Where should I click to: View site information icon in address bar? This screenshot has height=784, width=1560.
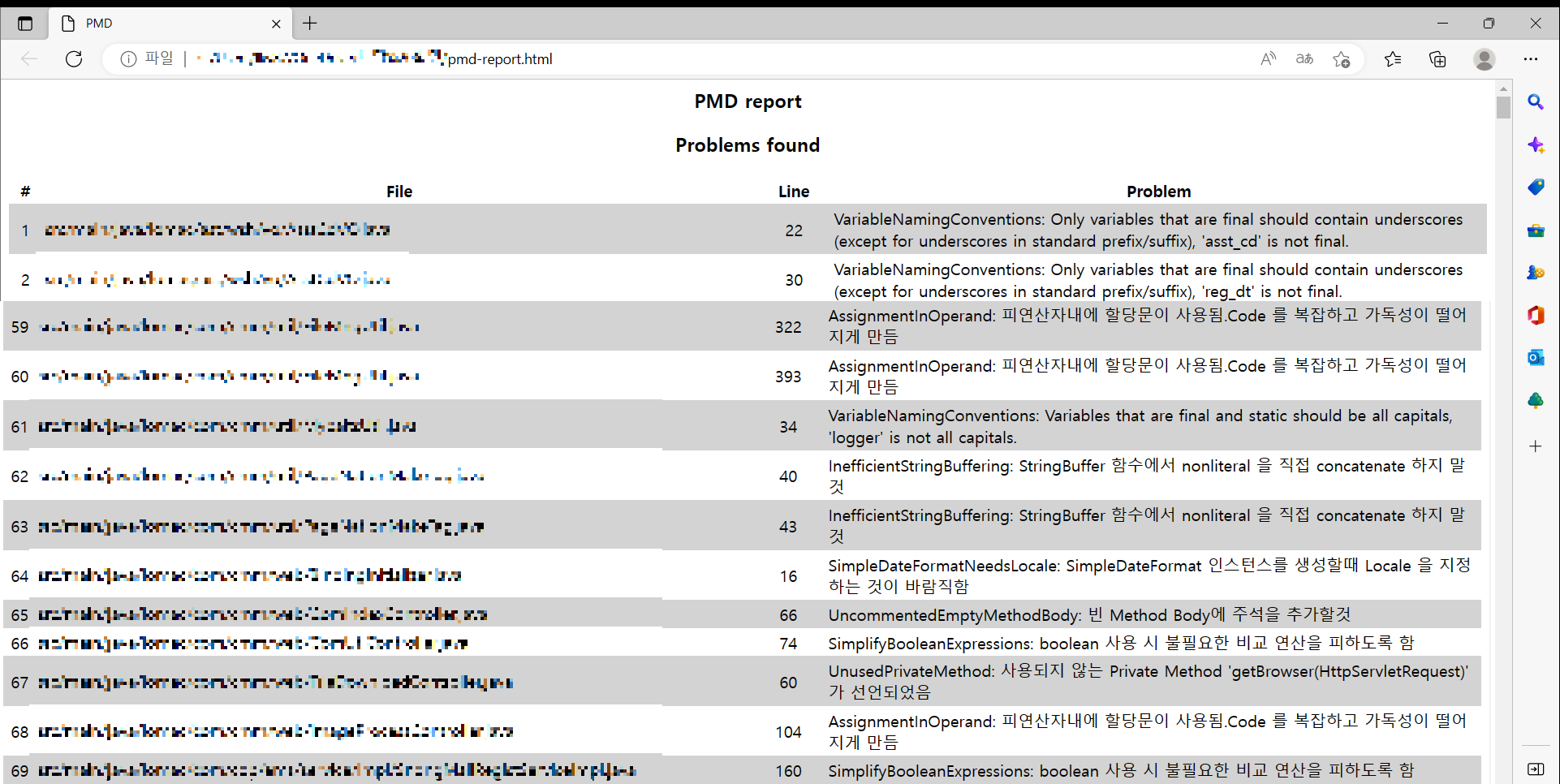pos(128,58)
